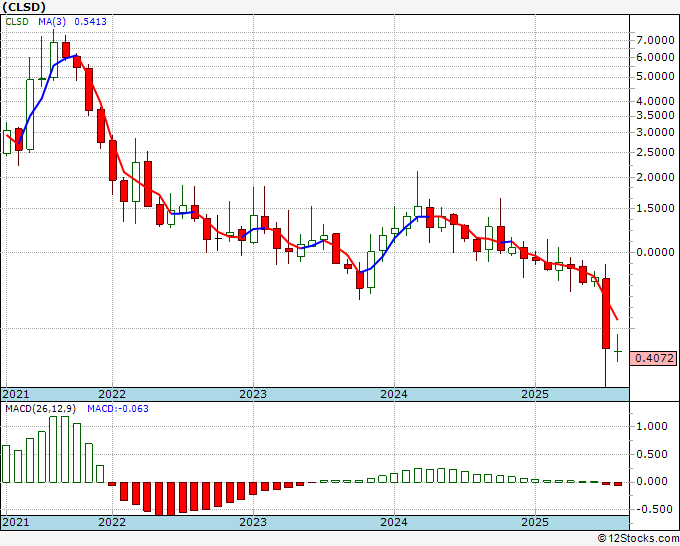This screenshot has height=546, width=680.
Task: Click the MACD:-0.063 value label
Action: [x=118, y=409]
